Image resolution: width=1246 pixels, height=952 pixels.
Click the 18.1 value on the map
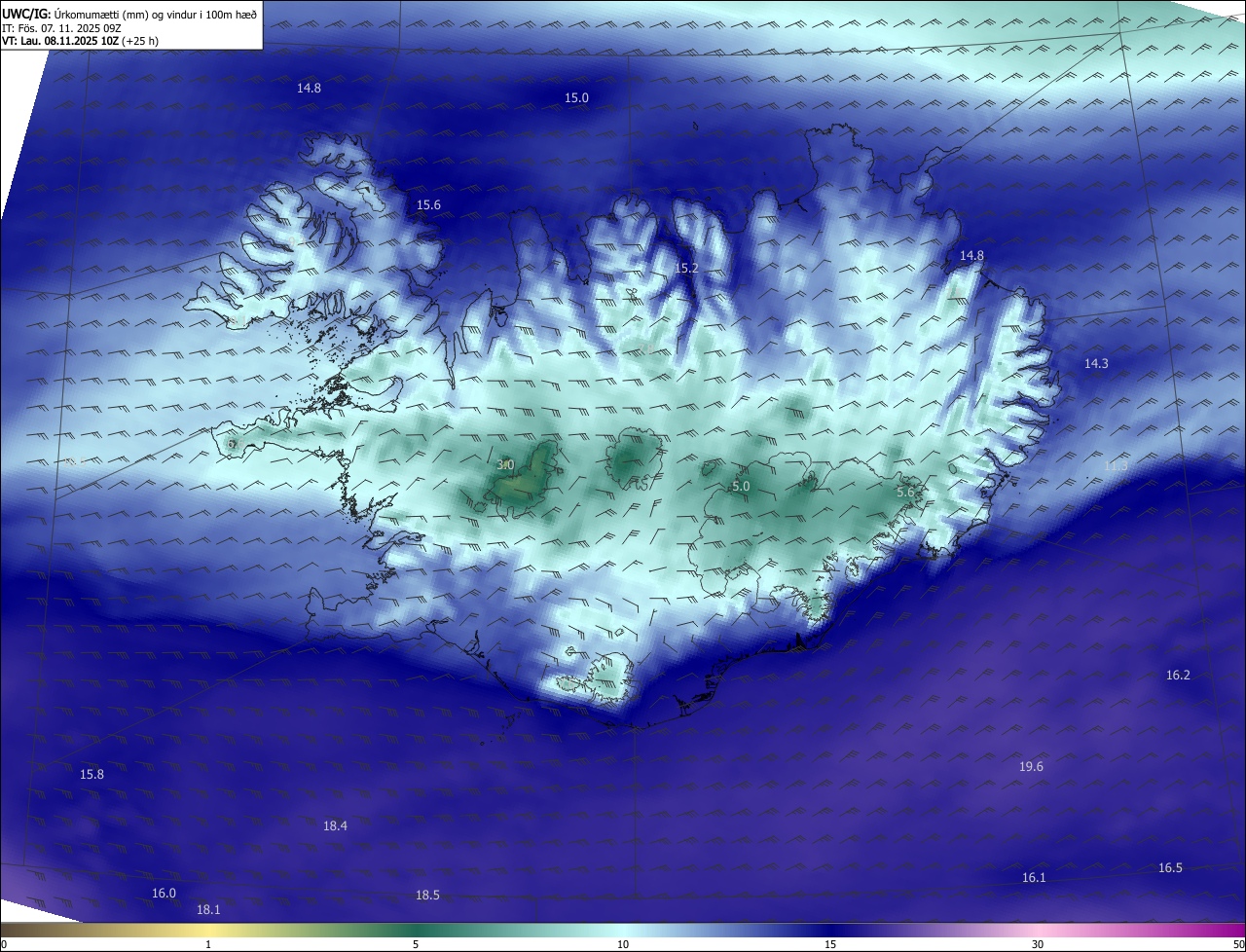(x=208, y=910)
